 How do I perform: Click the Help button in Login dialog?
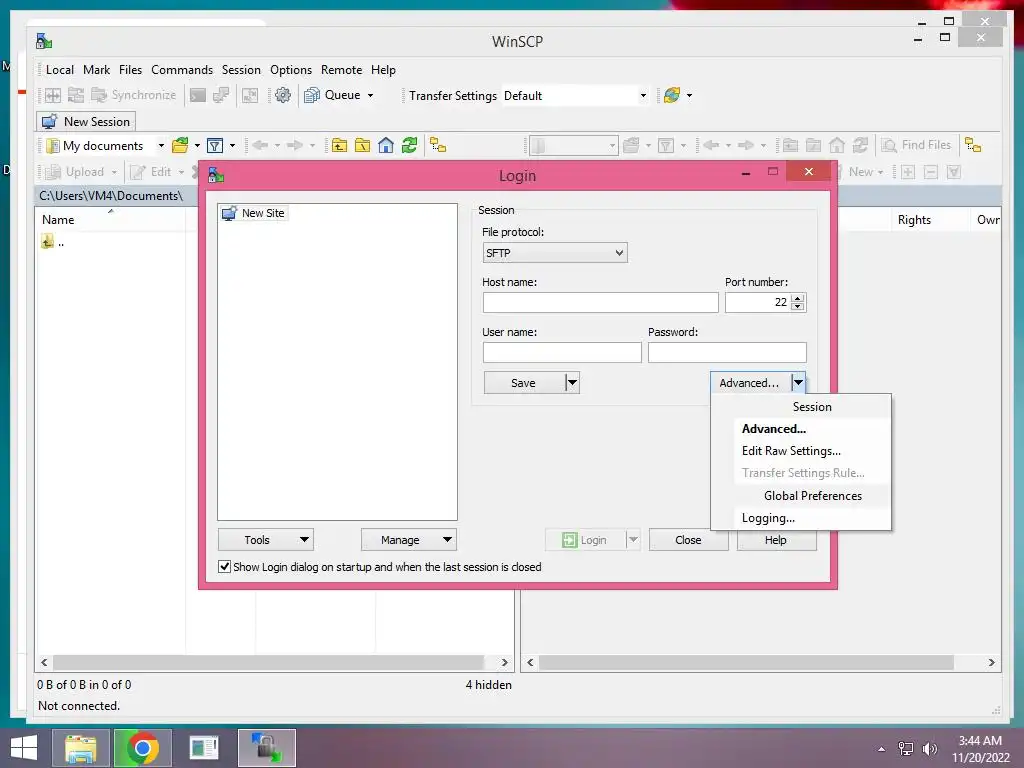point(776,539)
